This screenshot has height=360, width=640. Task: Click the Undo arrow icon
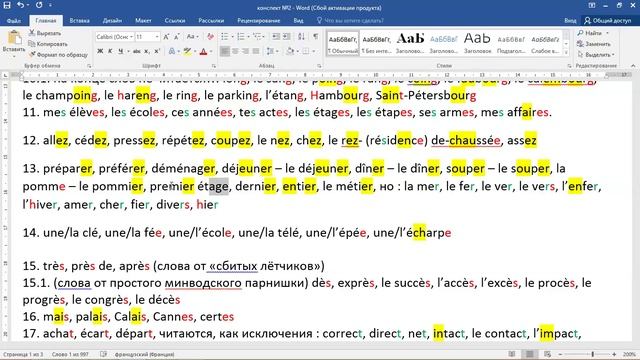[x=20, y=5]
